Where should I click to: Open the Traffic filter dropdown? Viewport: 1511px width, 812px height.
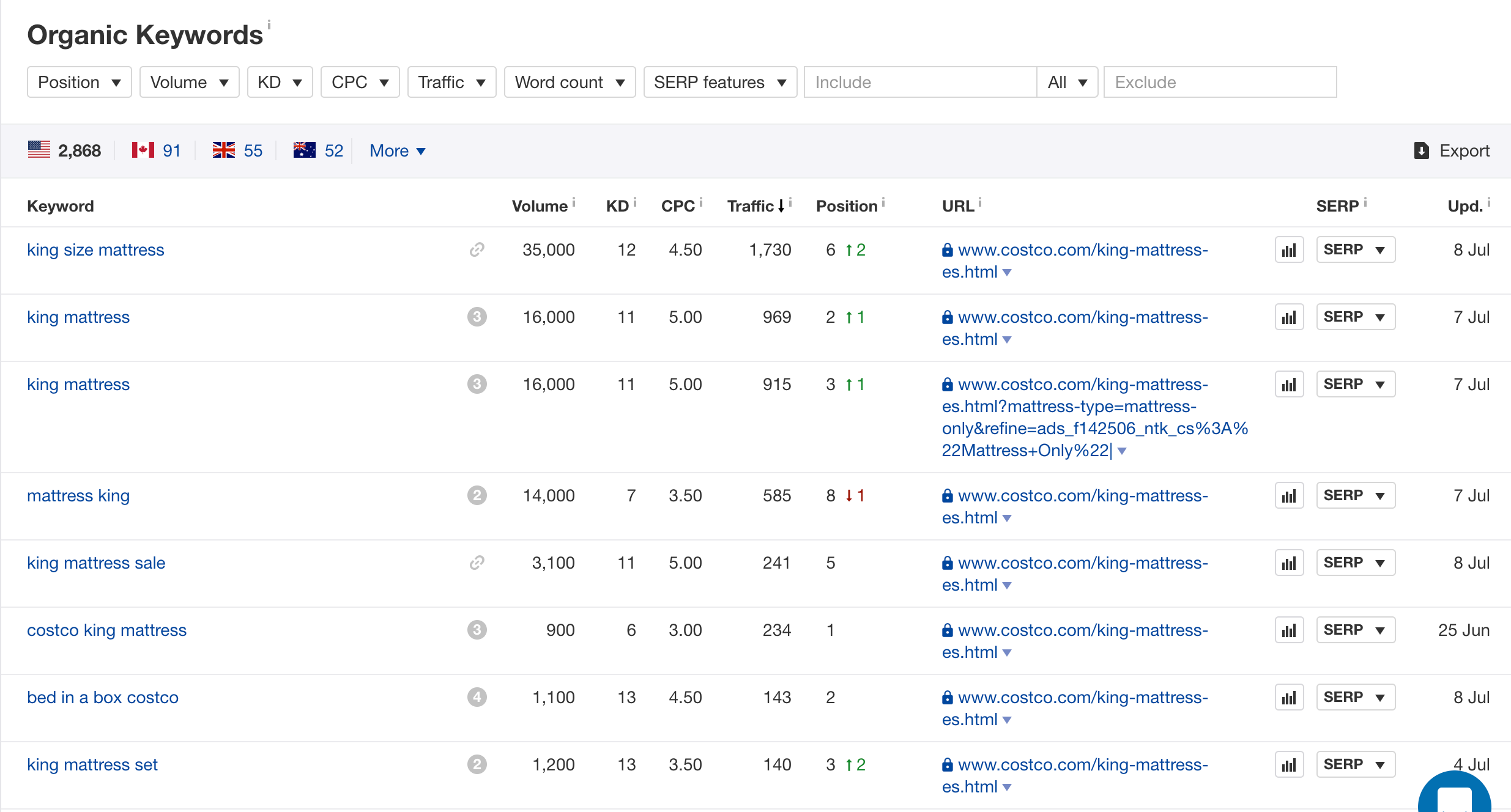[452, 82]
